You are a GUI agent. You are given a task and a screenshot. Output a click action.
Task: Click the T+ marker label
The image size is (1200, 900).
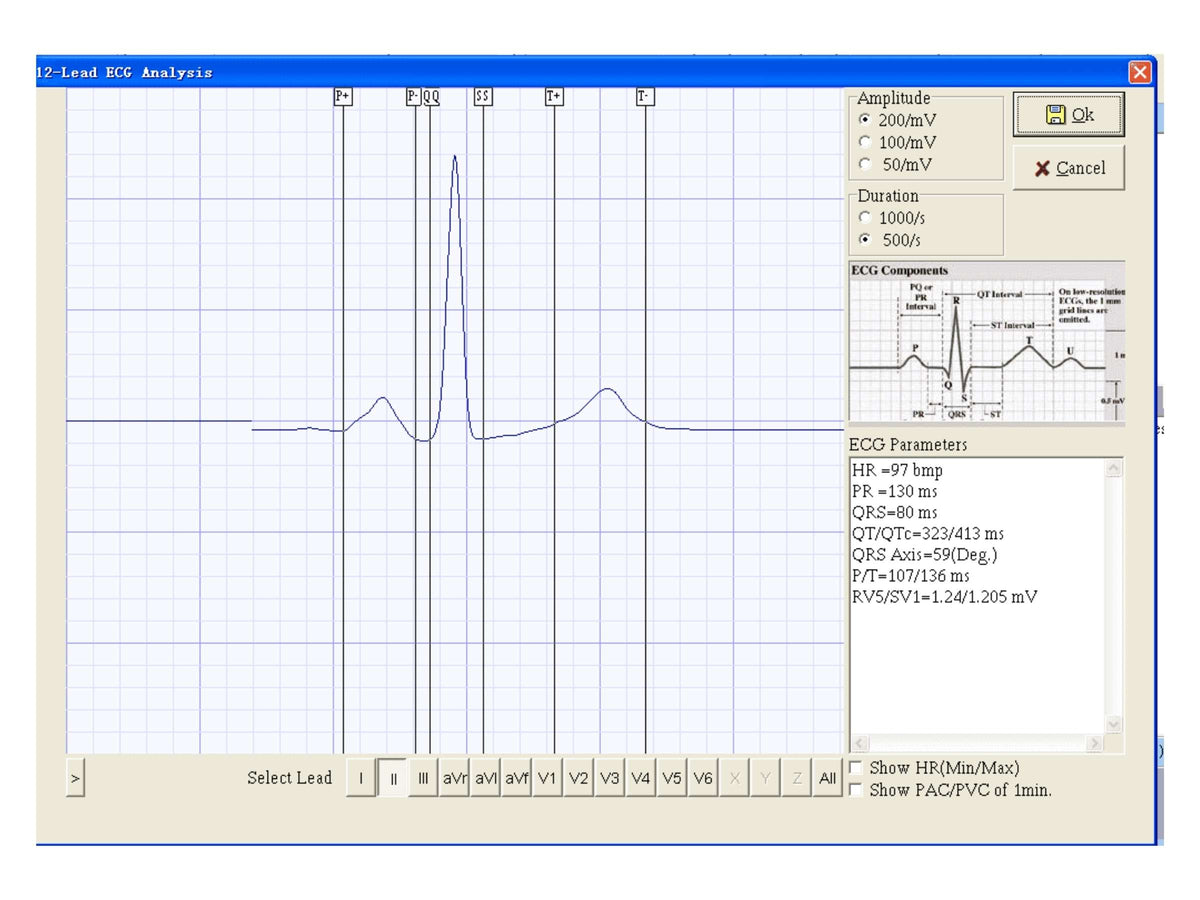click(x=554, y=96)
